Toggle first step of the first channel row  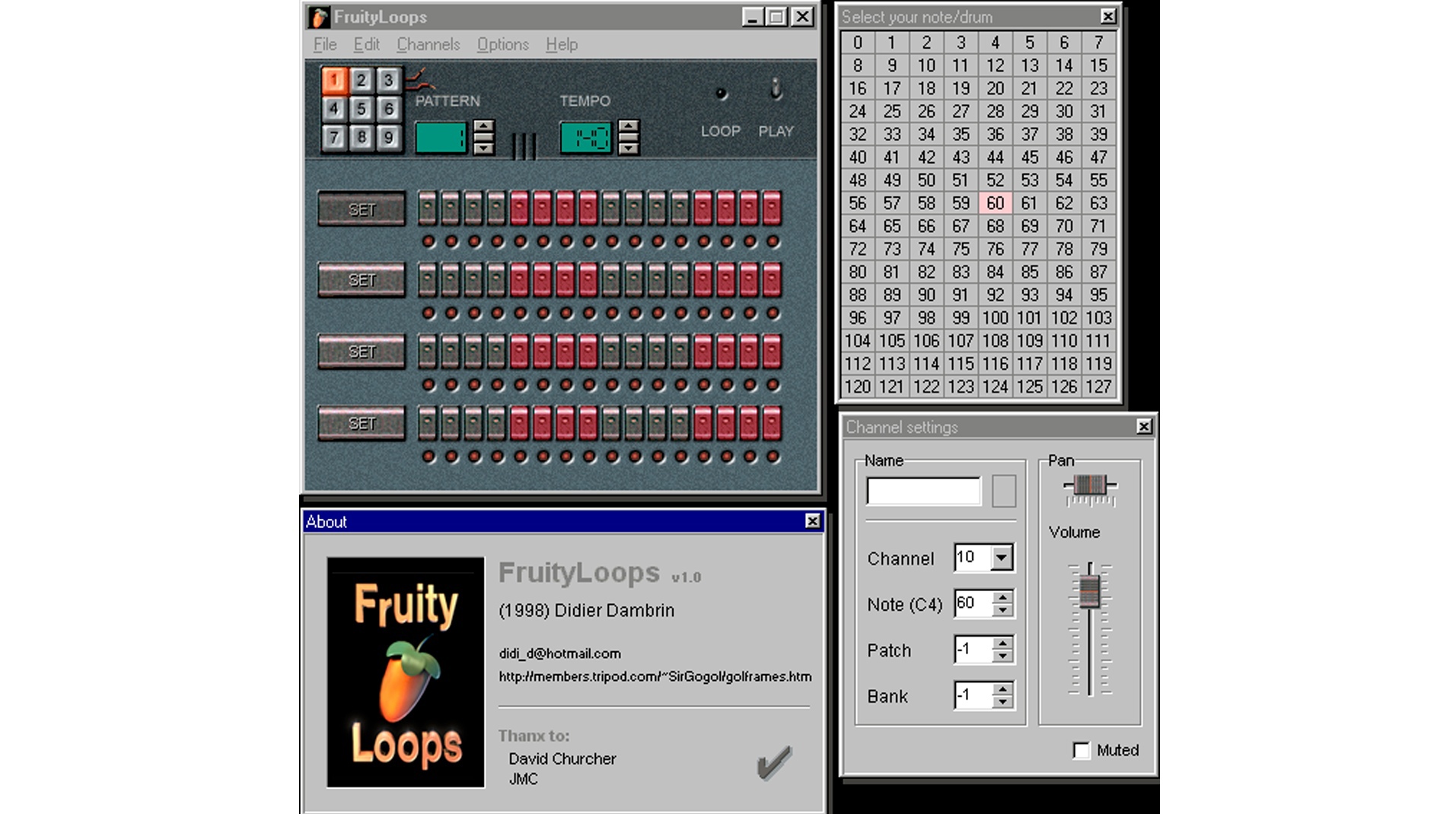428,208
